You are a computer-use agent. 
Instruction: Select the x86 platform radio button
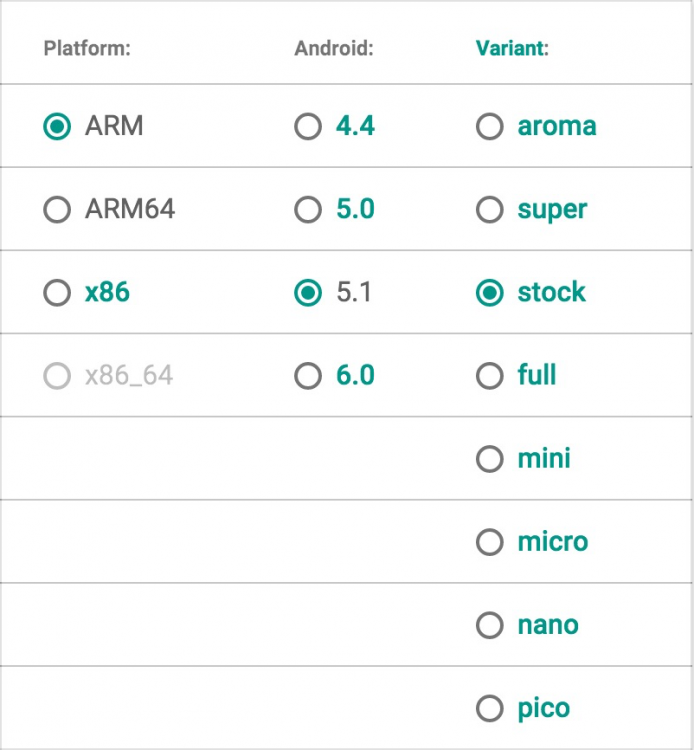click(58, 293)
